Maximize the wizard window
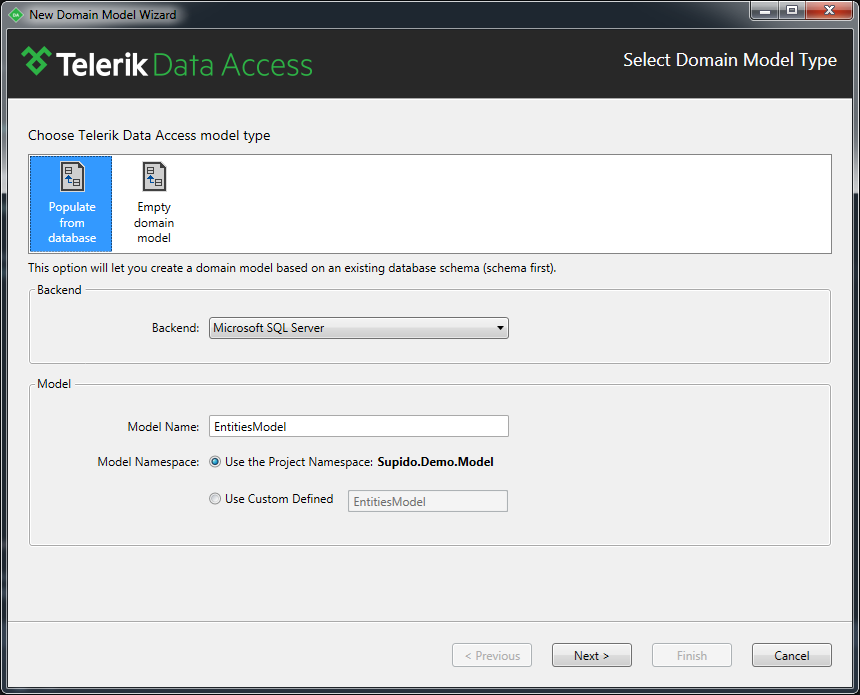Screen dimensions: 860x695 (791, 10)
